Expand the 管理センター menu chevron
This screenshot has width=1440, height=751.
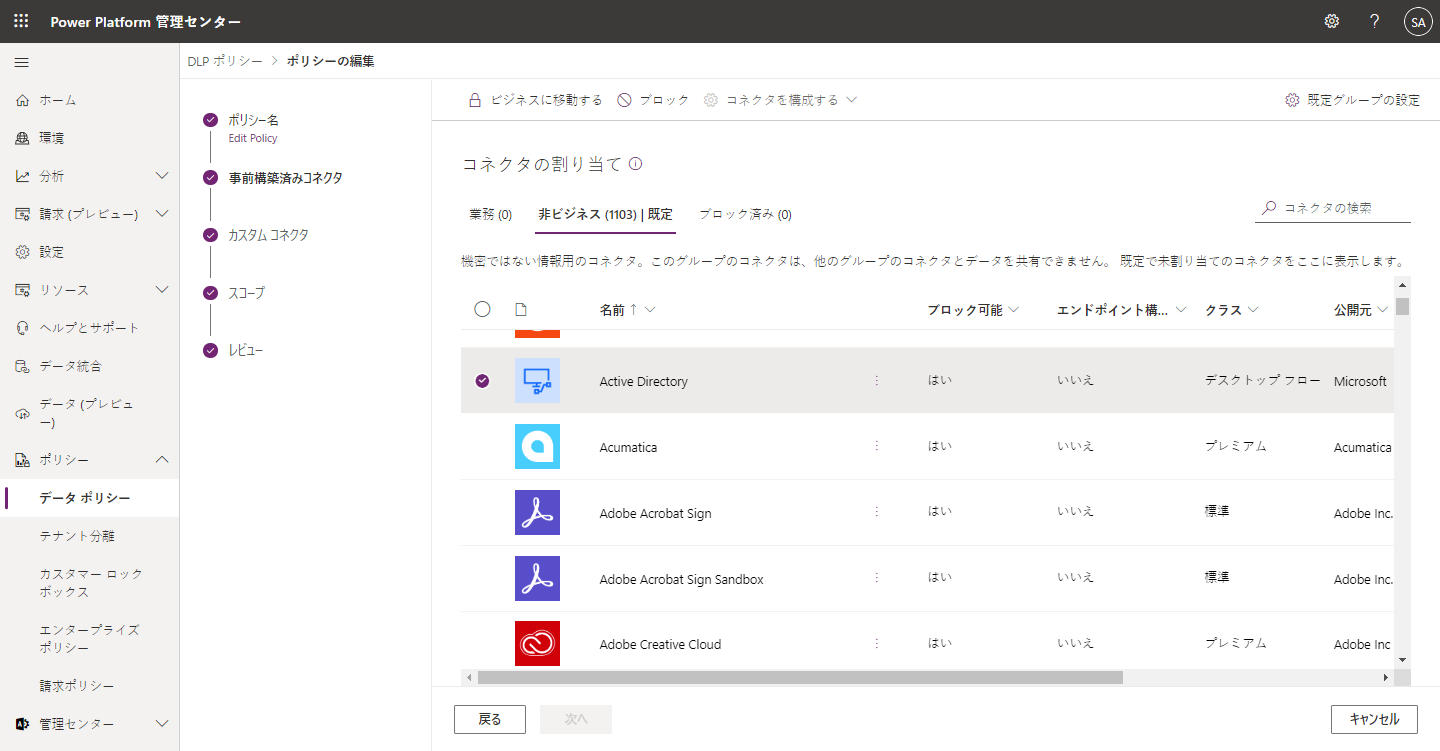coord(163,724)
